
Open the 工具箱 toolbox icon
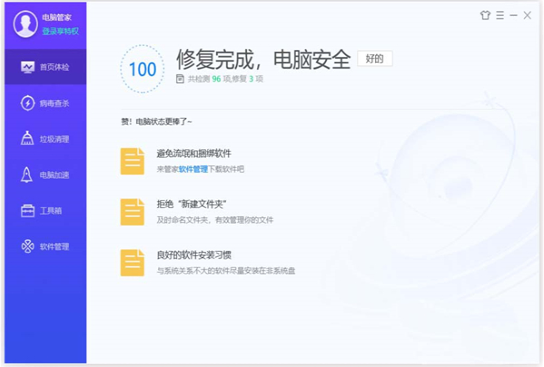click(27, 211)
